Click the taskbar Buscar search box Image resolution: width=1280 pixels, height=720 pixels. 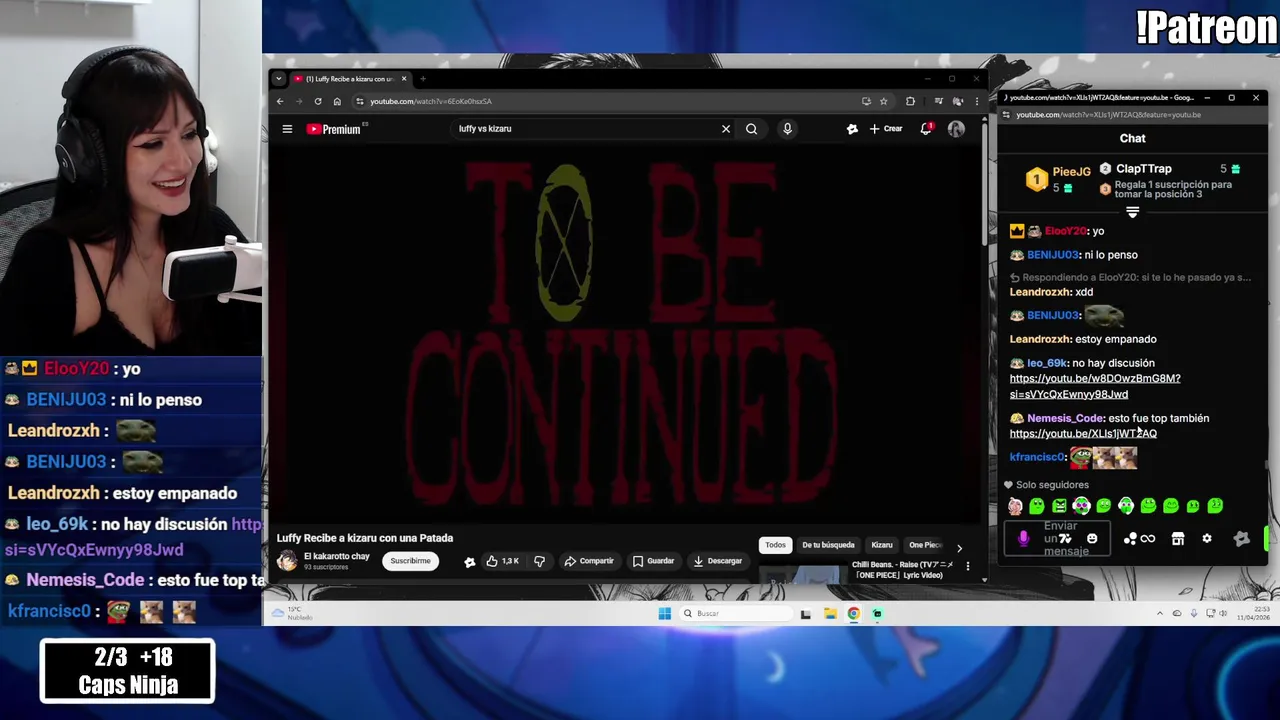(x=735, y=614)
